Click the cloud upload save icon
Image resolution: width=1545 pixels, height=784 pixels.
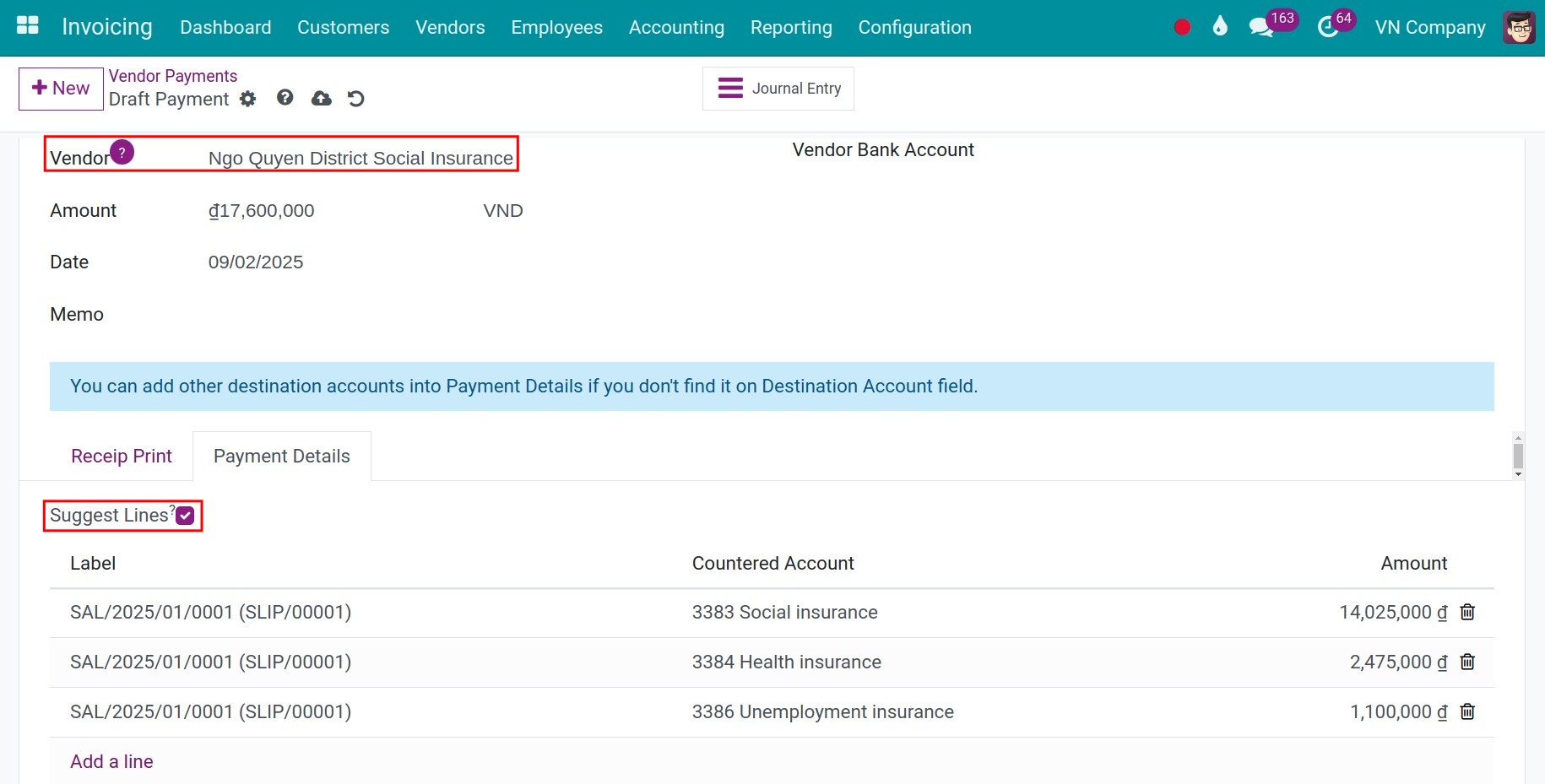pos(321,99)
